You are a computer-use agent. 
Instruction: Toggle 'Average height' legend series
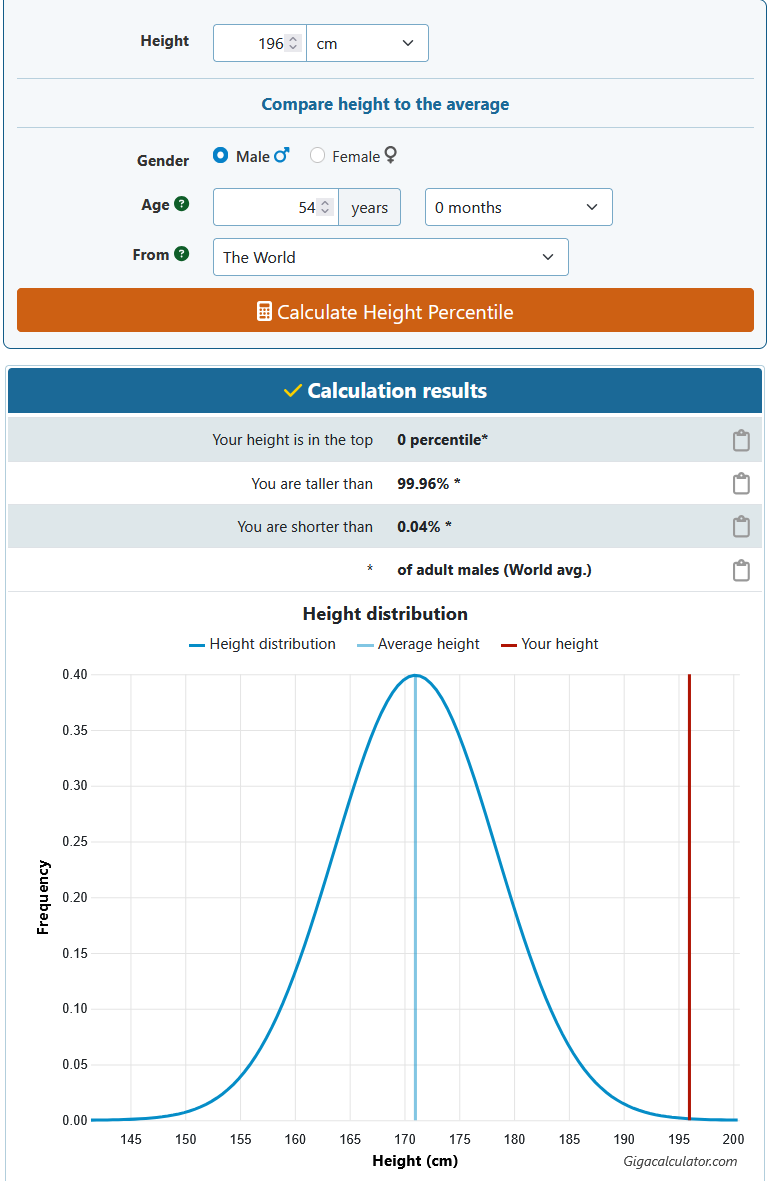(x=418, y=645)
